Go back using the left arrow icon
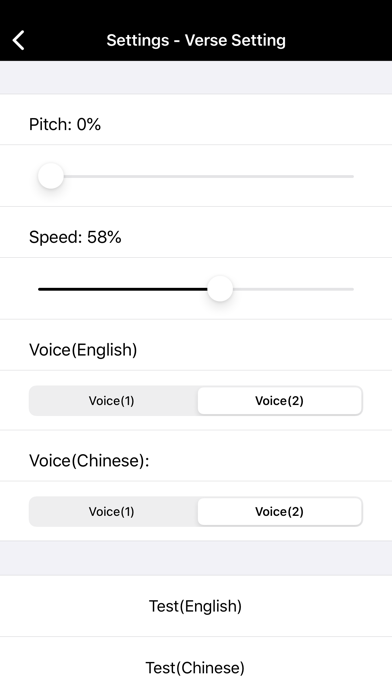Image resolution: width=392 pixels, height=696 pixels. [19, 40]
